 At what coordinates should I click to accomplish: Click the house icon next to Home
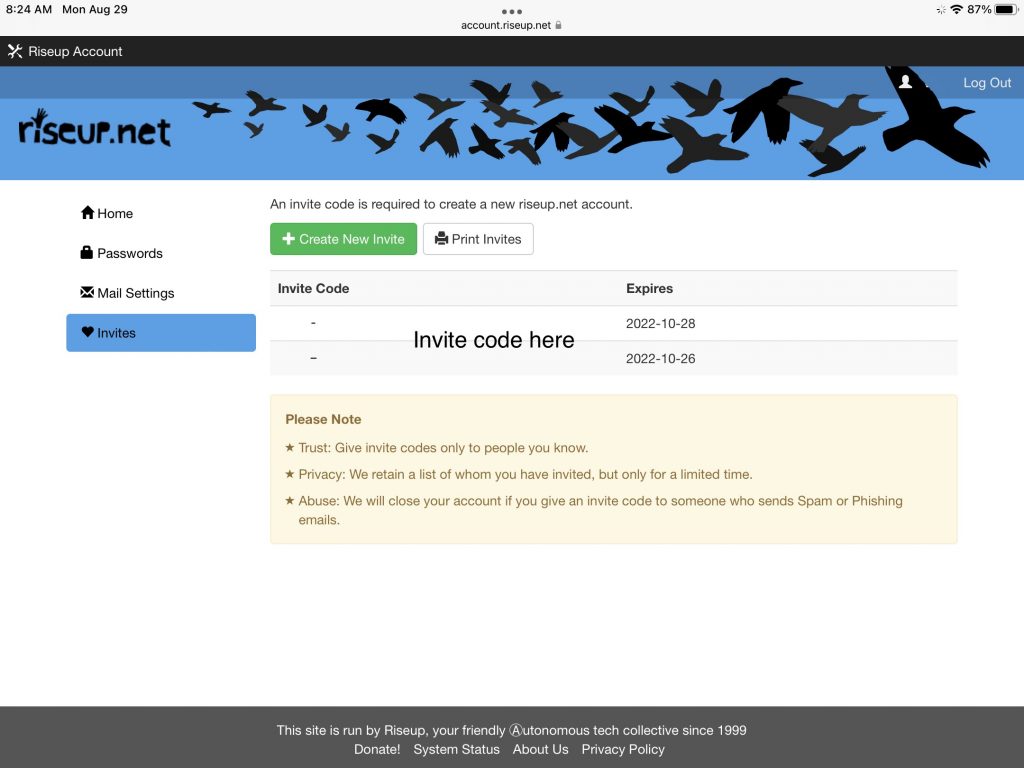tap(87, 213)
